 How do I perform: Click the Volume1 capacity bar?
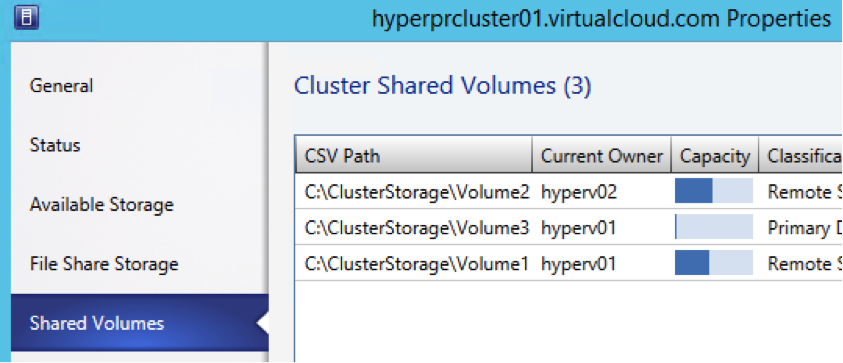click(x=714, y=264)
